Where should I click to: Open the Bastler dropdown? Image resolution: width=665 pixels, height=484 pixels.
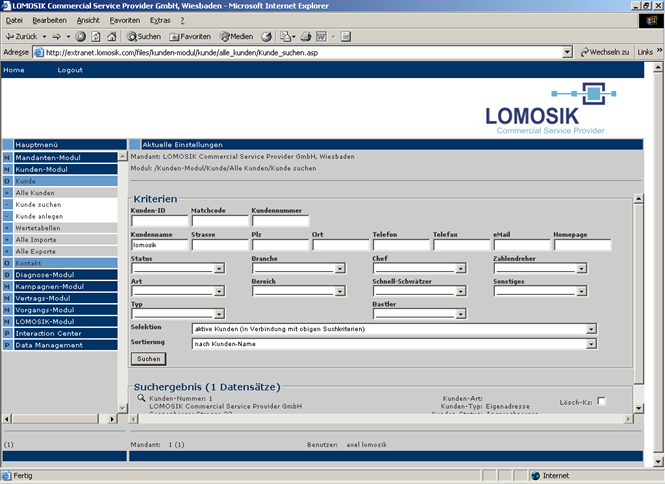tap(419, 314)
